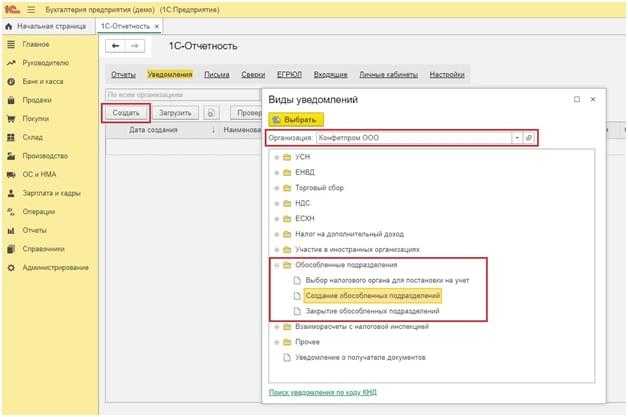628x417 pixels.
Task: Click the 1C logo icon
Action: tap(12, 9)
